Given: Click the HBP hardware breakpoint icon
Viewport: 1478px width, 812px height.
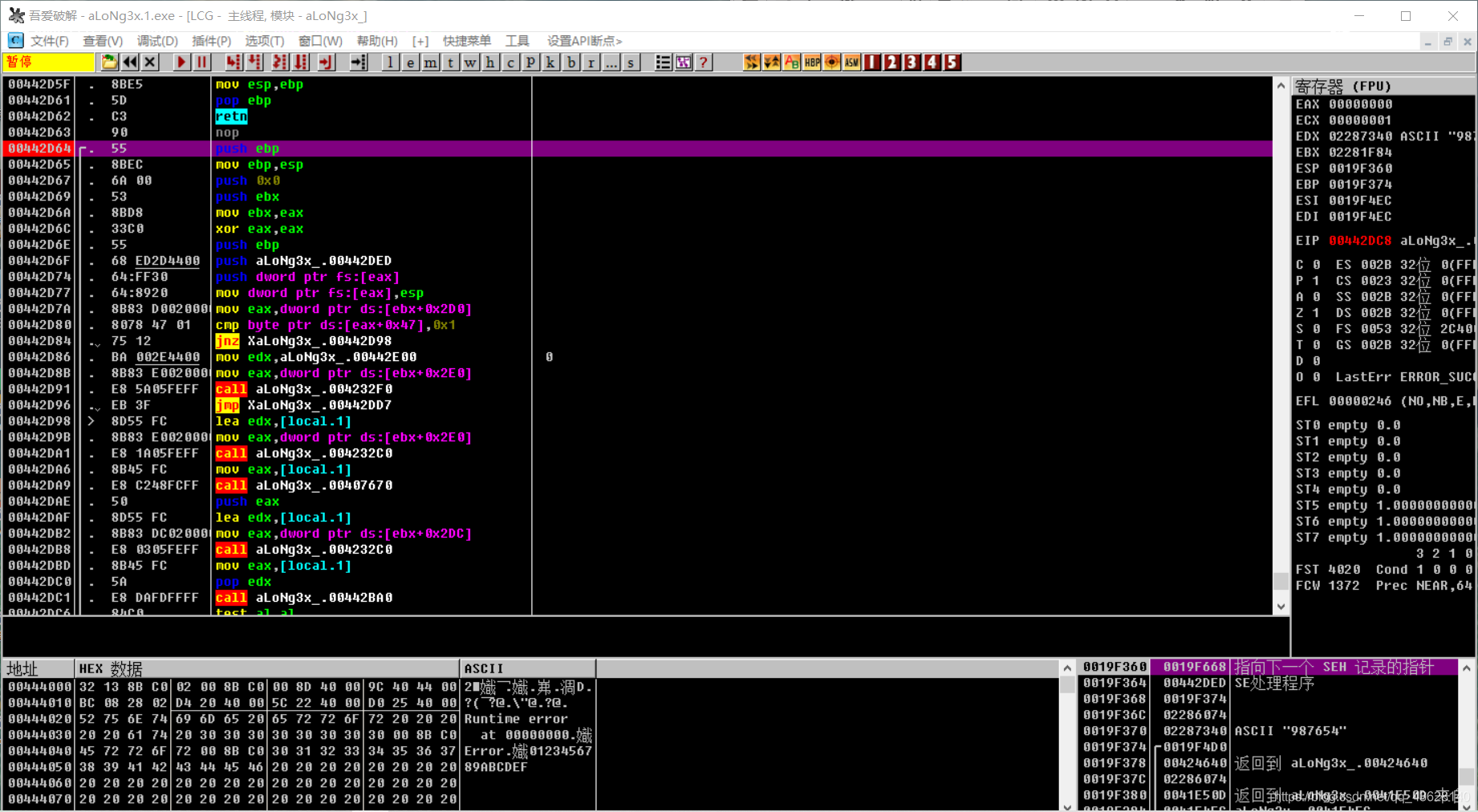Looking at the screenshot, I should tap(812, 63).
